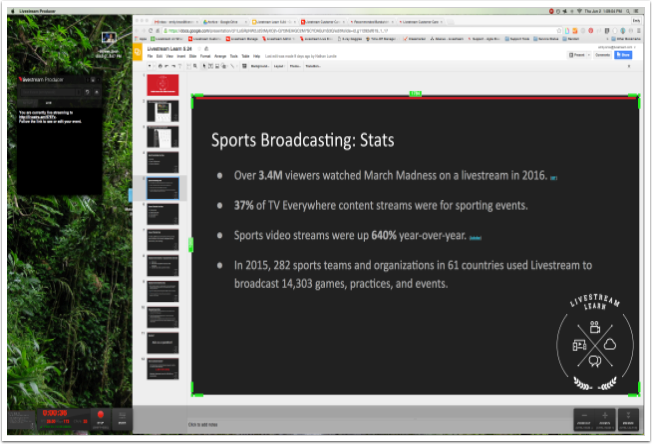
Task: Click the Zoom In plus control at bottom right
Action: pos(605,419)
